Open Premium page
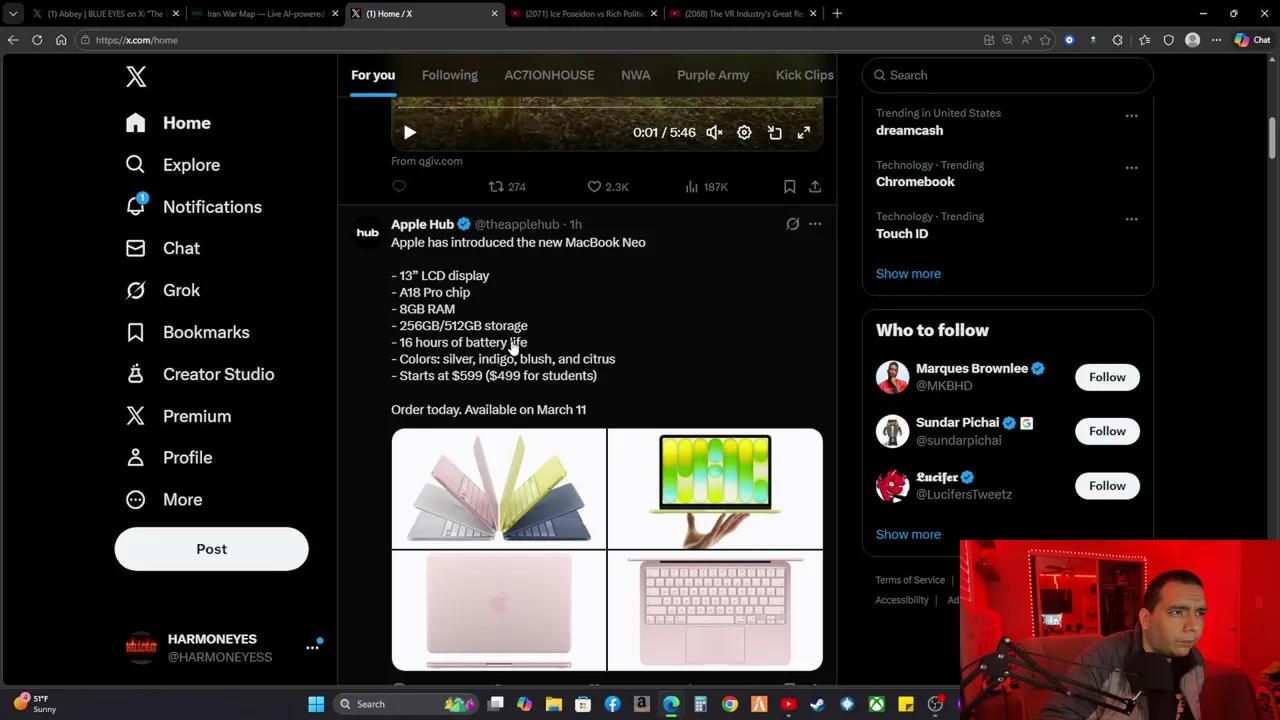Viewport: 1280px width, 720px height. click(x=178, y=416)
